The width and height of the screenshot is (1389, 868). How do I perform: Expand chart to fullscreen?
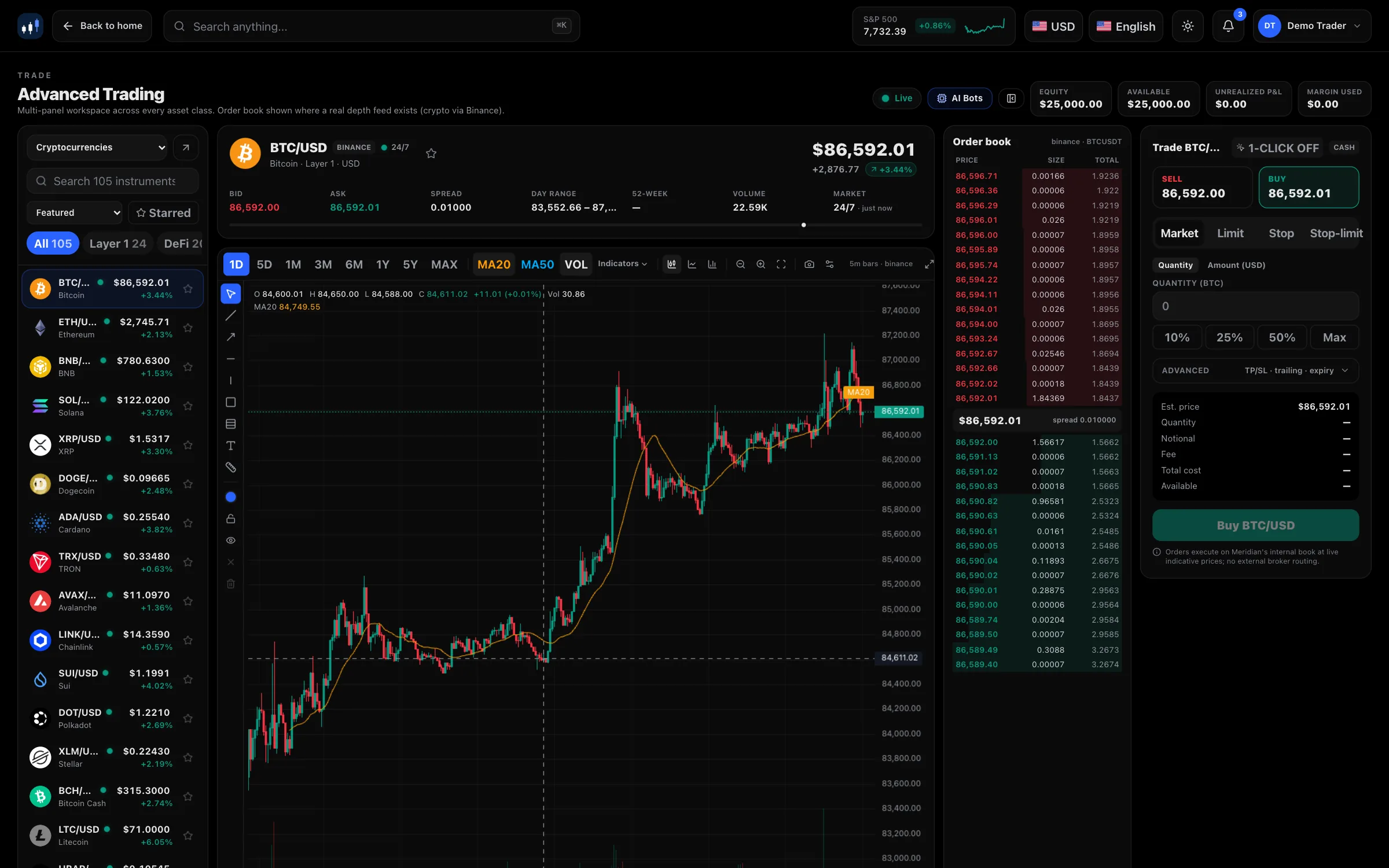coord(929,264)
